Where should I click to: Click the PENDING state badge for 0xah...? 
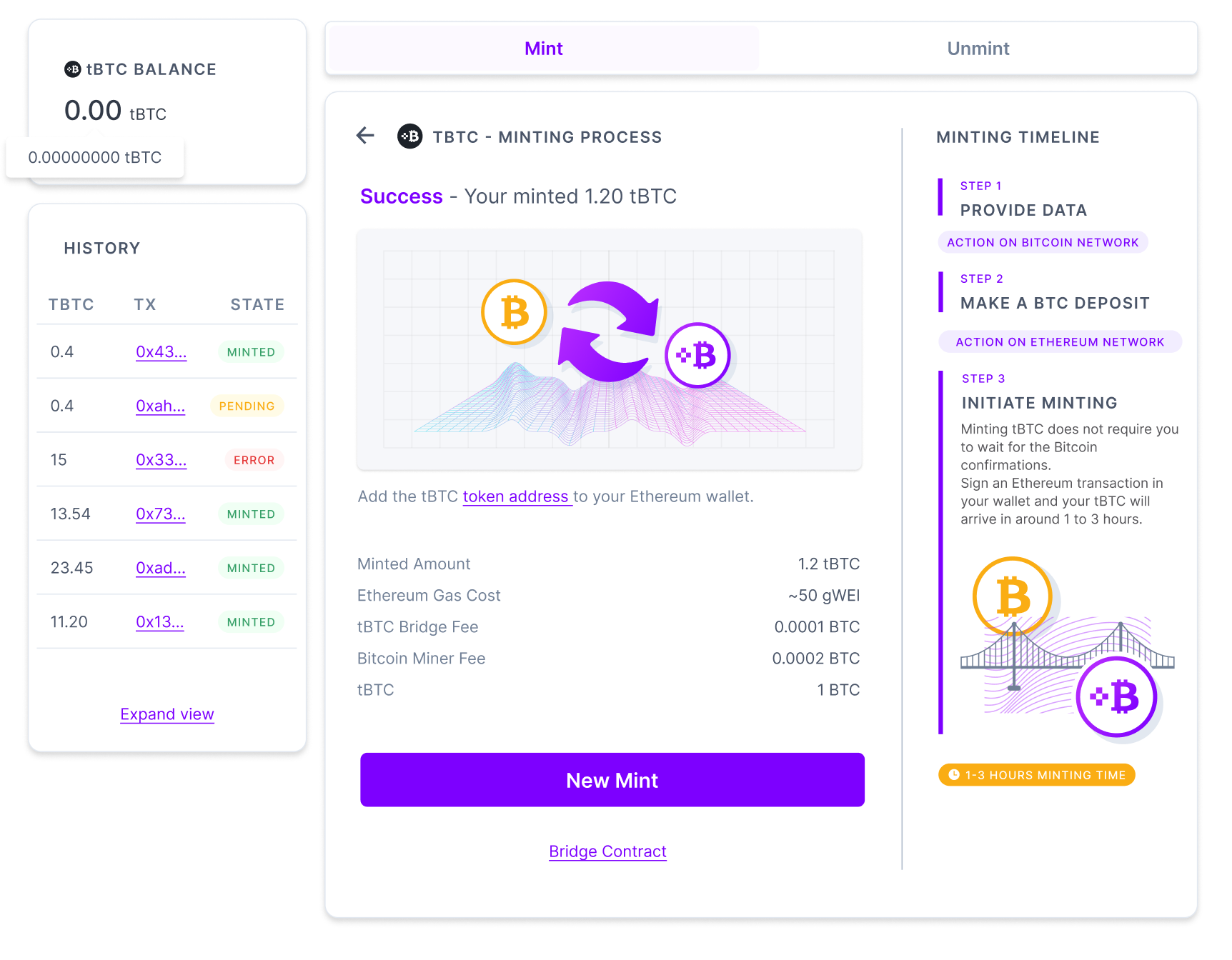pyautogui.click(x=247, y=406)
